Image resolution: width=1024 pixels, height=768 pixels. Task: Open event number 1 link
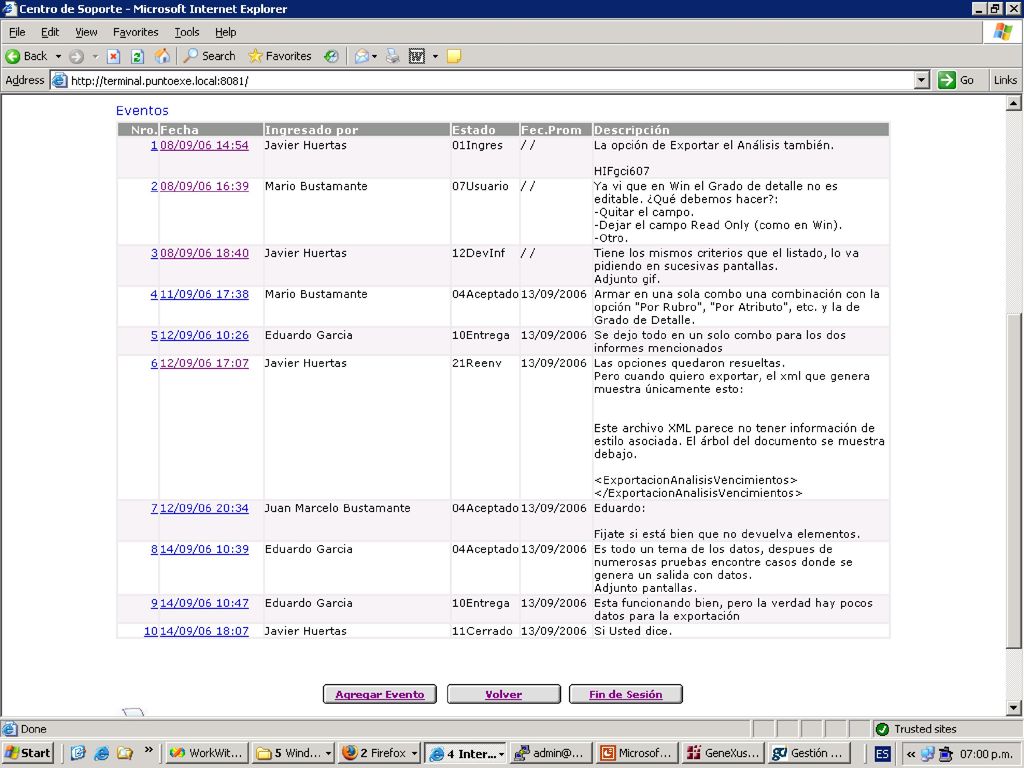point(154,145)
